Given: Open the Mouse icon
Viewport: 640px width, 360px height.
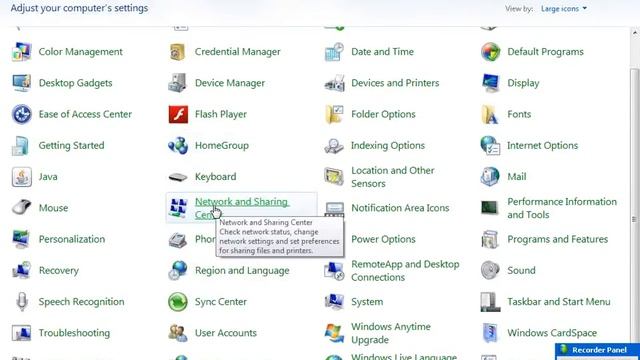Looking at the screenshot, I should pyautogui.click(x=22, y=208).
